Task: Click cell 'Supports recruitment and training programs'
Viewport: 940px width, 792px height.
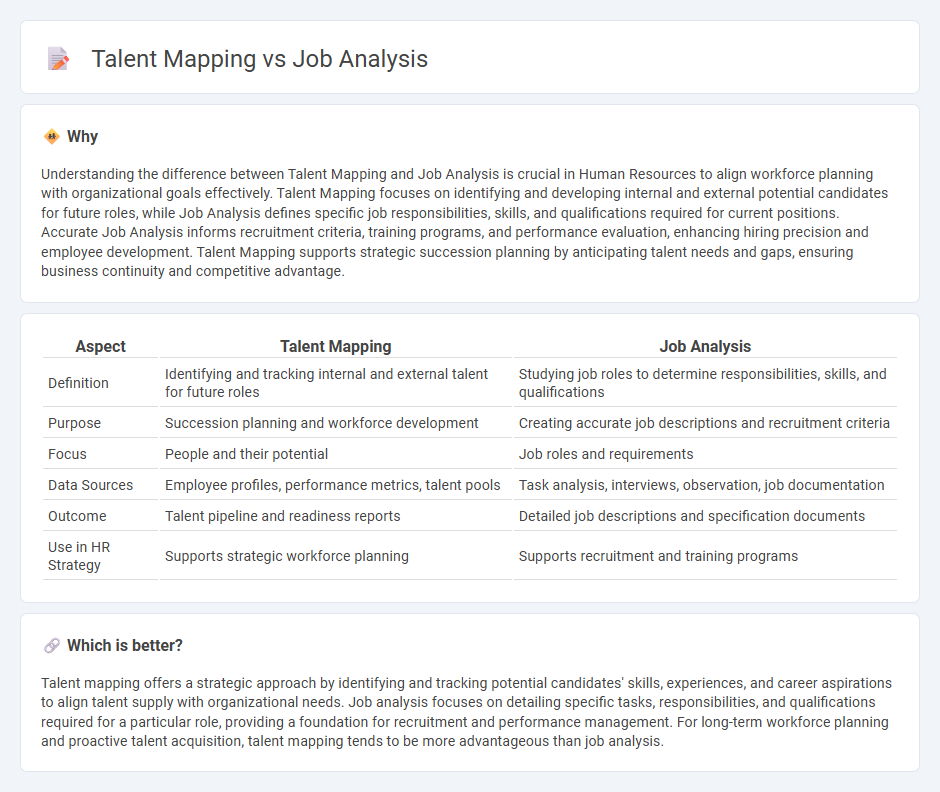Action: tap(705, 556)
